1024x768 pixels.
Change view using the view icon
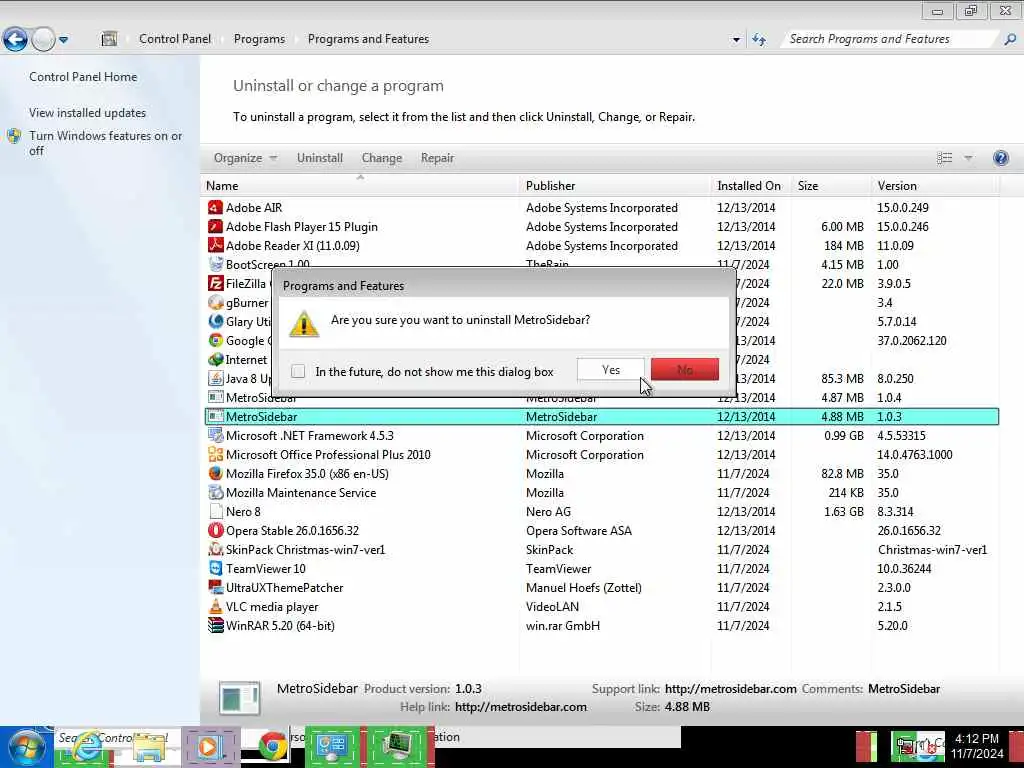[x=944, y=158]
